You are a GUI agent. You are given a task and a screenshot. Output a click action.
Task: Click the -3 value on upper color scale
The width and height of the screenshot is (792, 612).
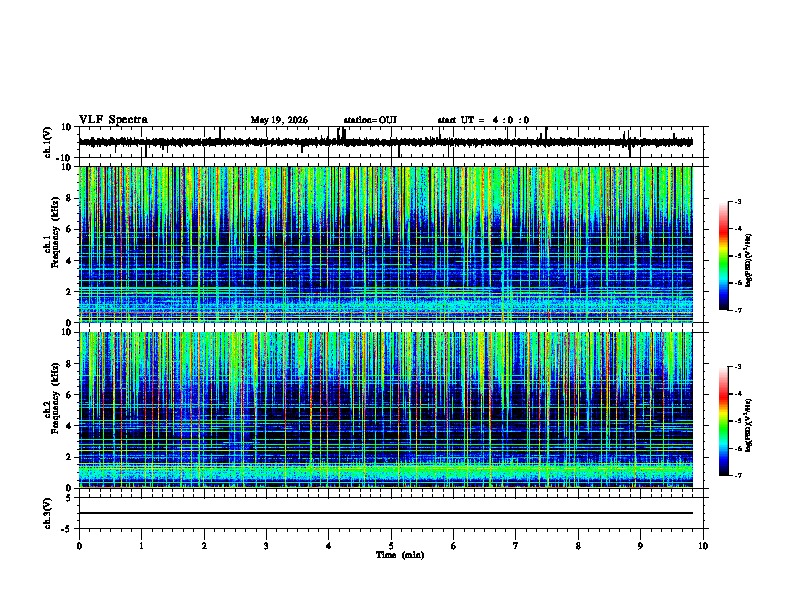737,201
